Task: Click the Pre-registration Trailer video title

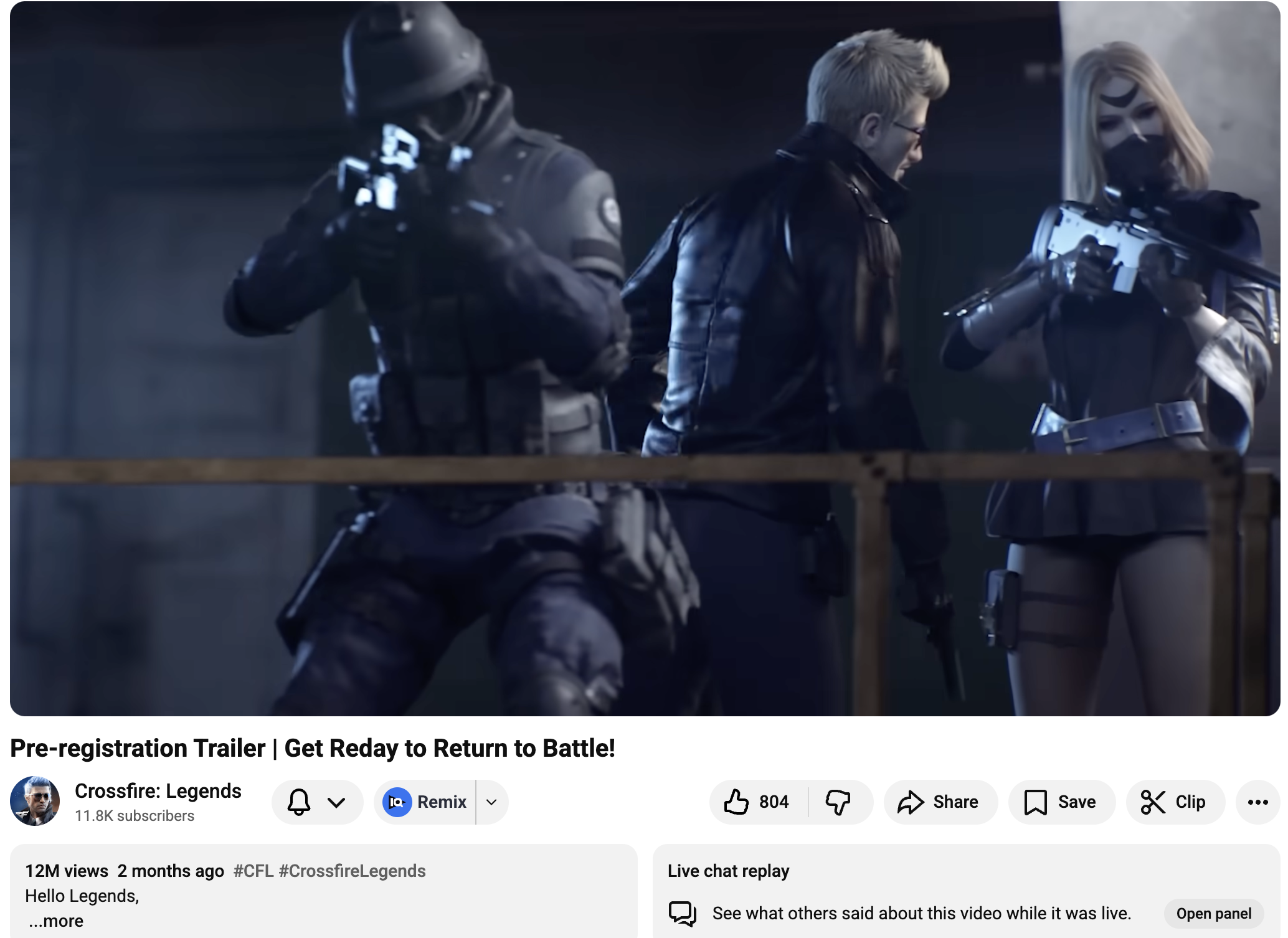Action: coord(313,748)
